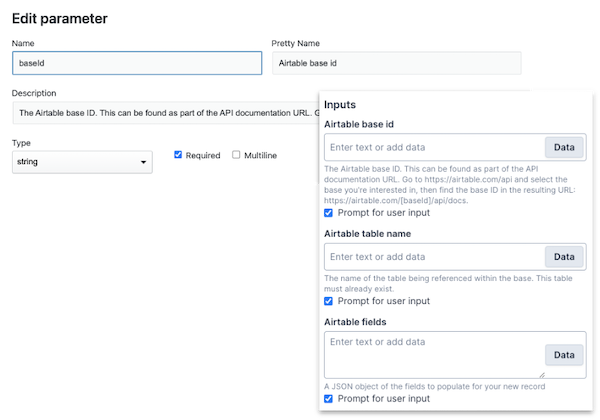Screen dimensions: 600x420
Task: Click the Description text field
Action: tap(166, 113)
